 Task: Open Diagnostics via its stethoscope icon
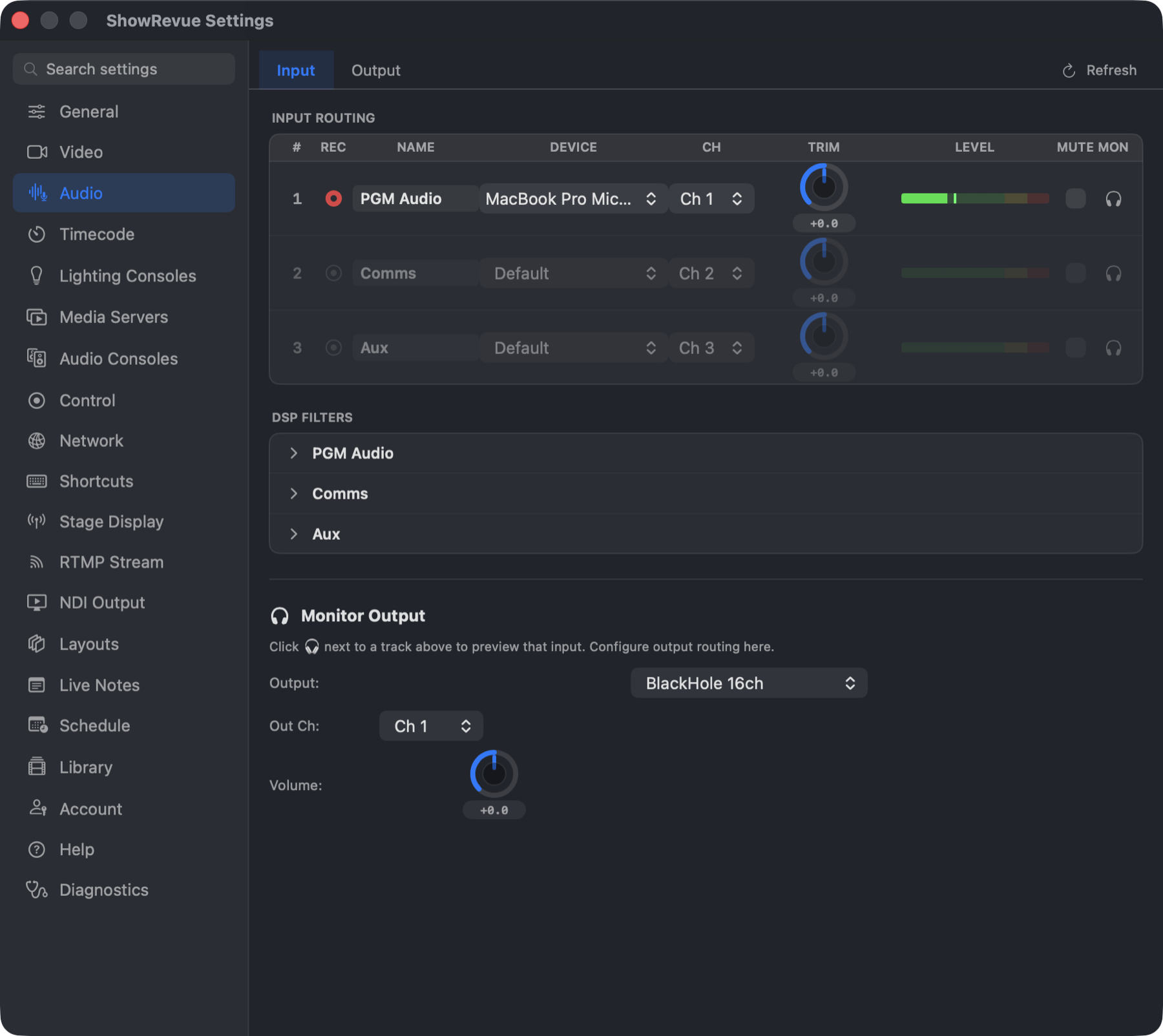37,890
